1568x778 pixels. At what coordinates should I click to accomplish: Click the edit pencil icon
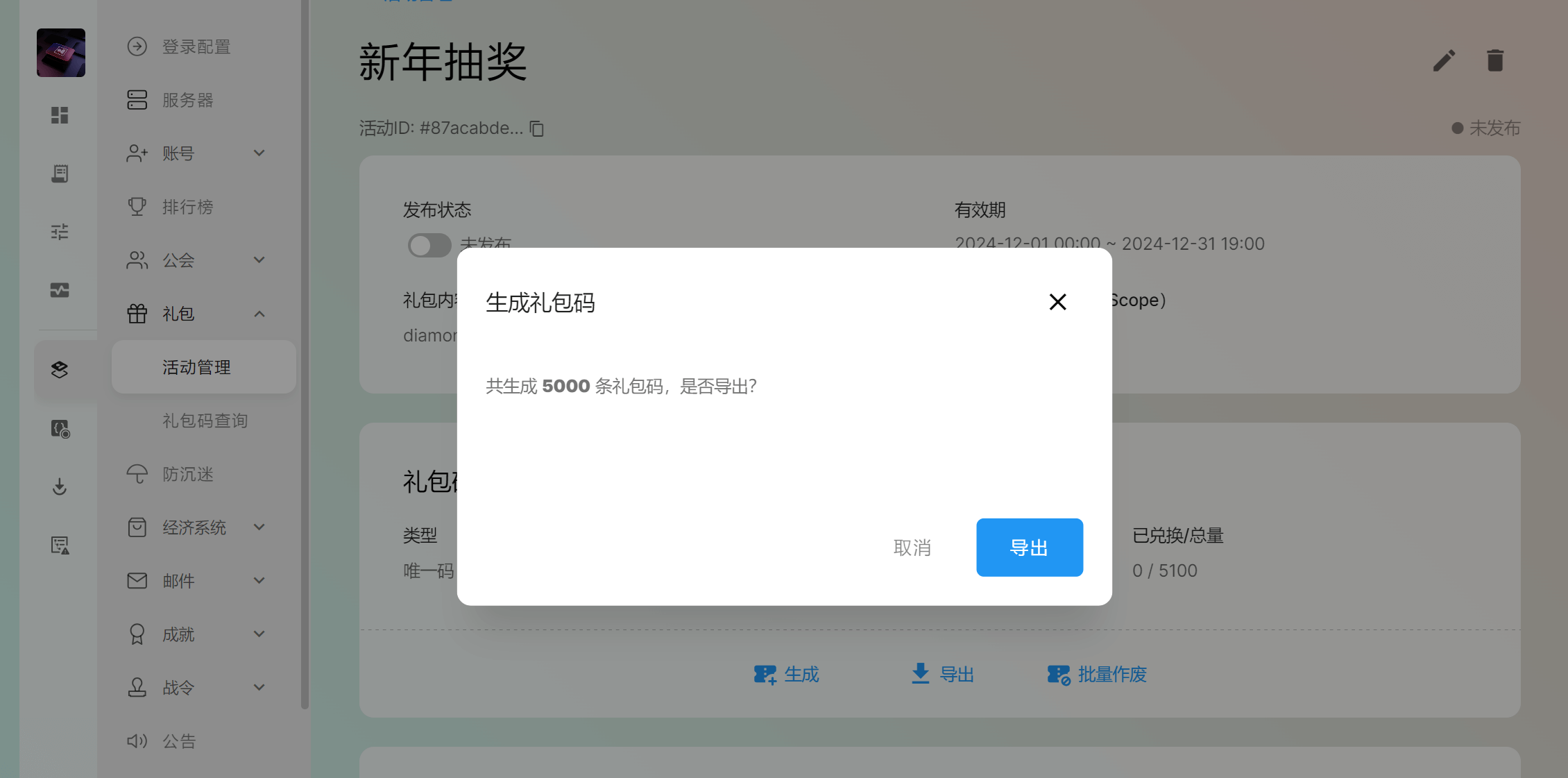[x=1444, y=61]
